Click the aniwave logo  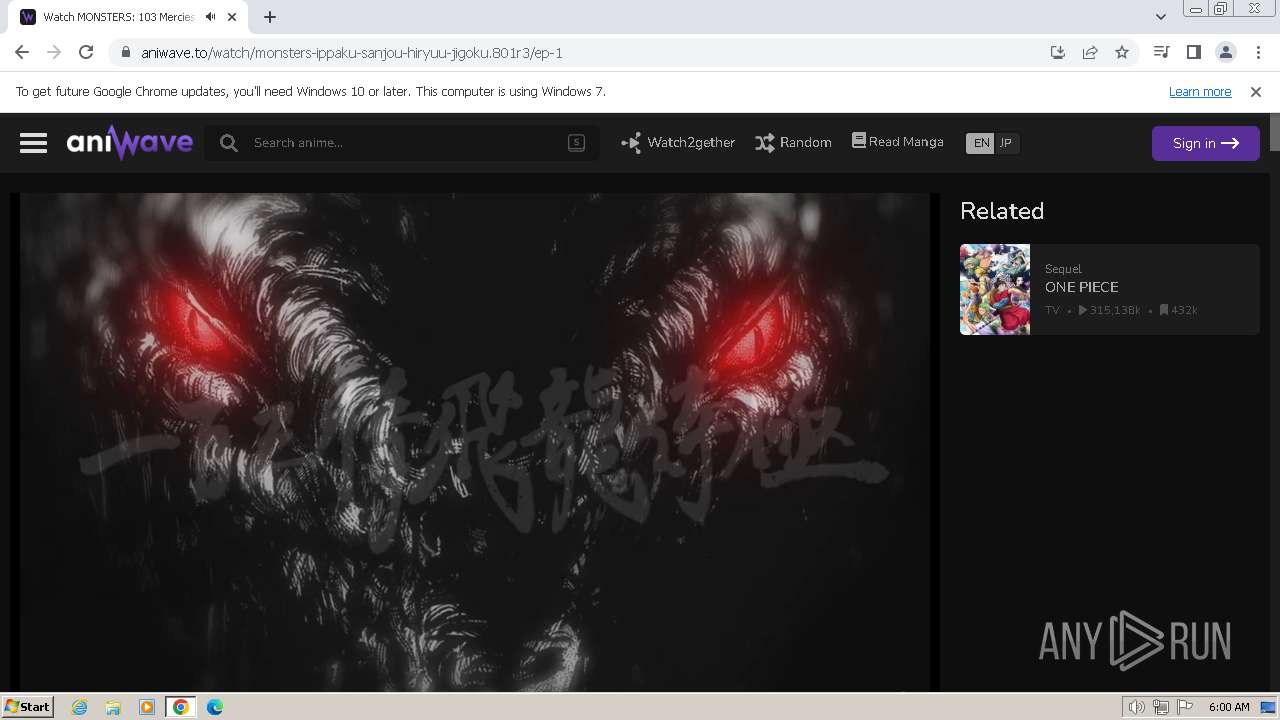click(130, 142)
